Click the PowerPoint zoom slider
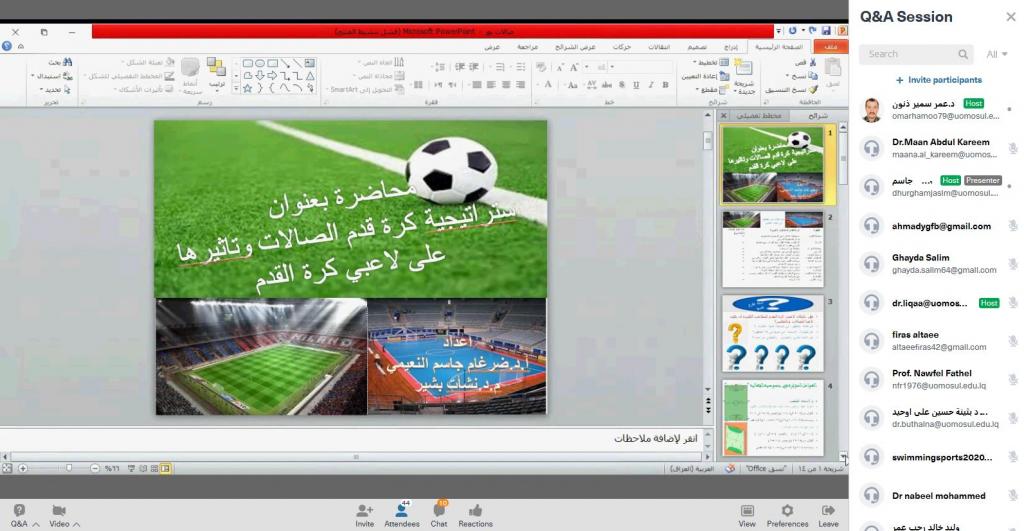1024x531 pixels. [x=68, y=468]
